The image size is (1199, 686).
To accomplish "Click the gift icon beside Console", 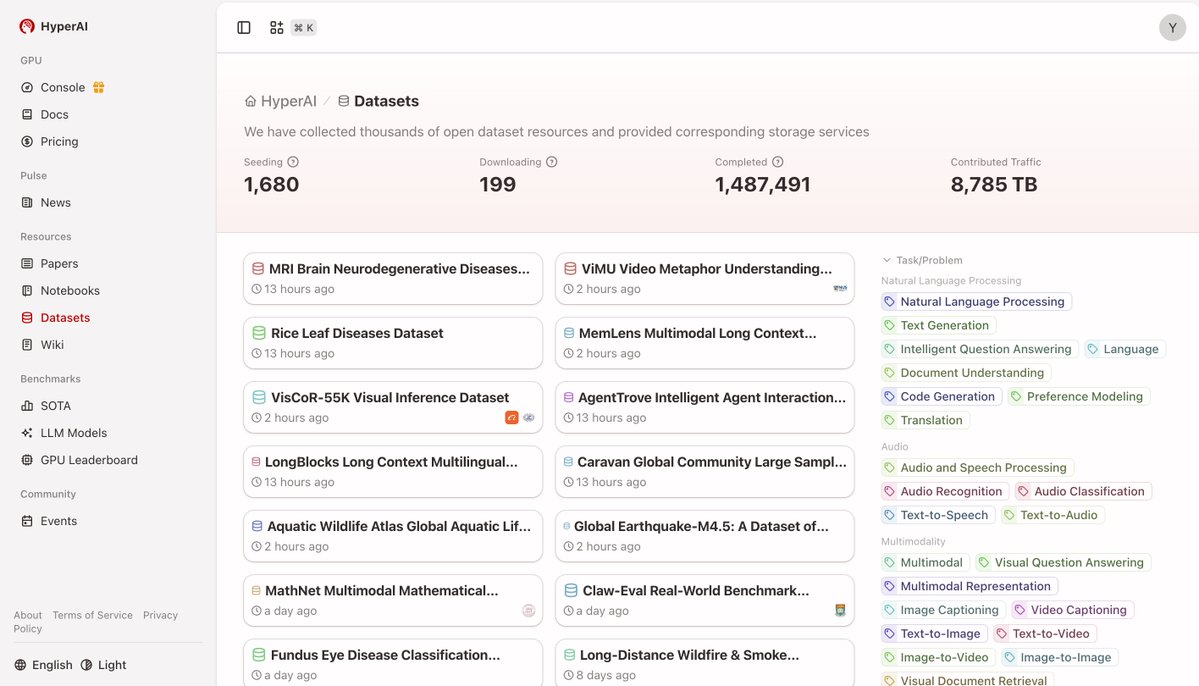I will 99,87.
